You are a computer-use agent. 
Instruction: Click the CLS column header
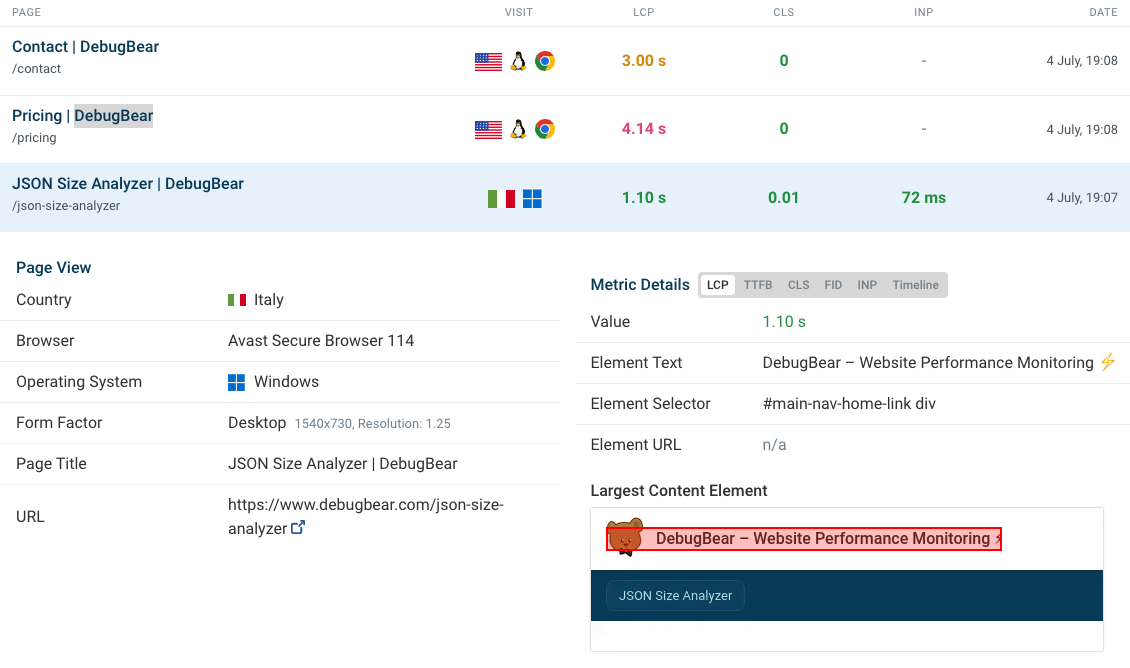[783, 12]
